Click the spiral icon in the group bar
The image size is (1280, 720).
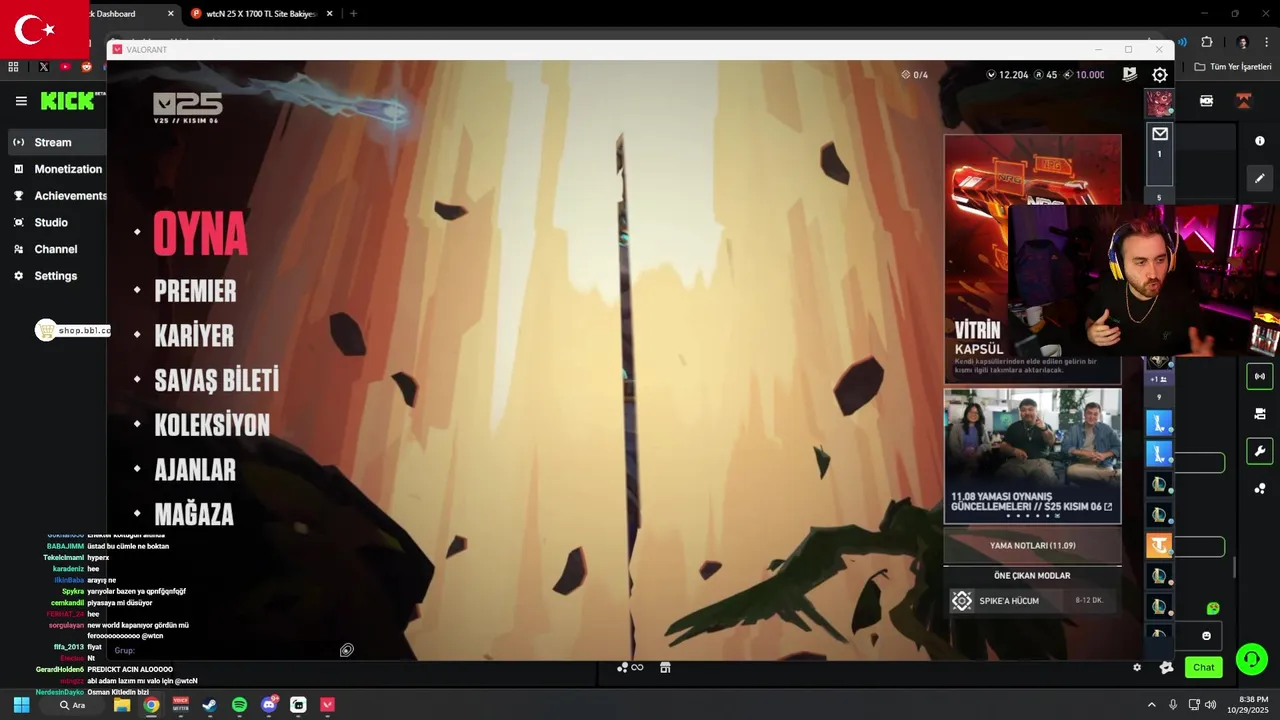click(346, 650)
